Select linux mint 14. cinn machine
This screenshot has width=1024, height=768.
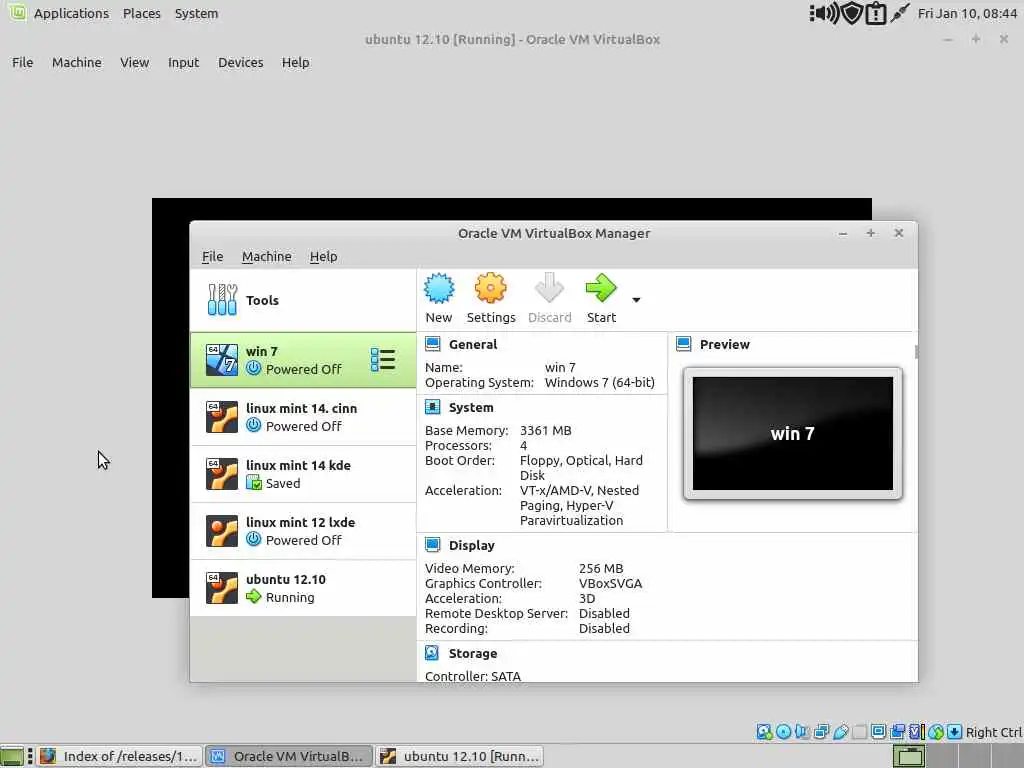coord(302,417)
